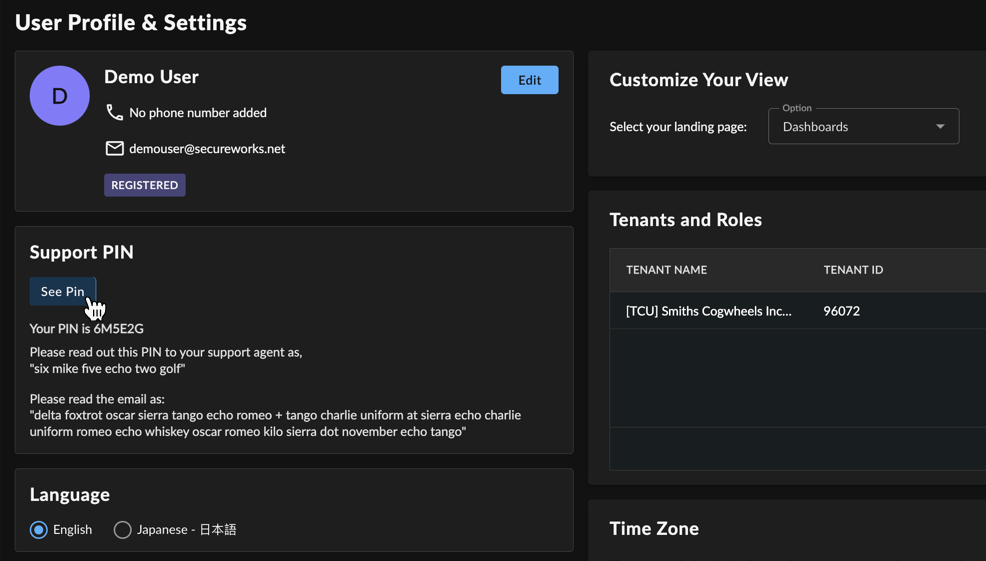
Task: Click the phone icon in the profile card
Action: [x=114, y=113]
